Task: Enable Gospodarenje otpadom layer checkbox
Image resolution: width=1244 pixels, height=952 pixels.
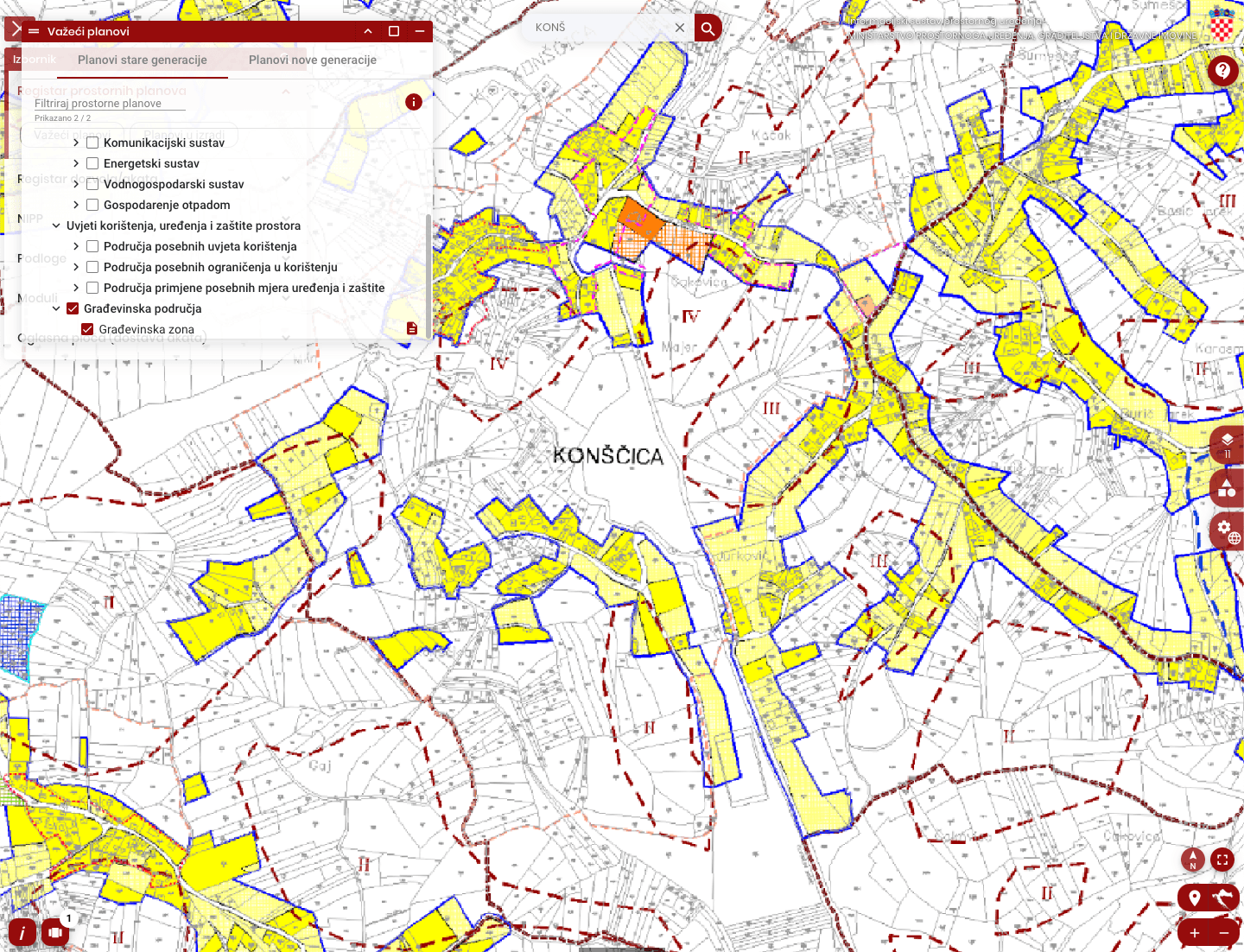Action: (92, 205)
